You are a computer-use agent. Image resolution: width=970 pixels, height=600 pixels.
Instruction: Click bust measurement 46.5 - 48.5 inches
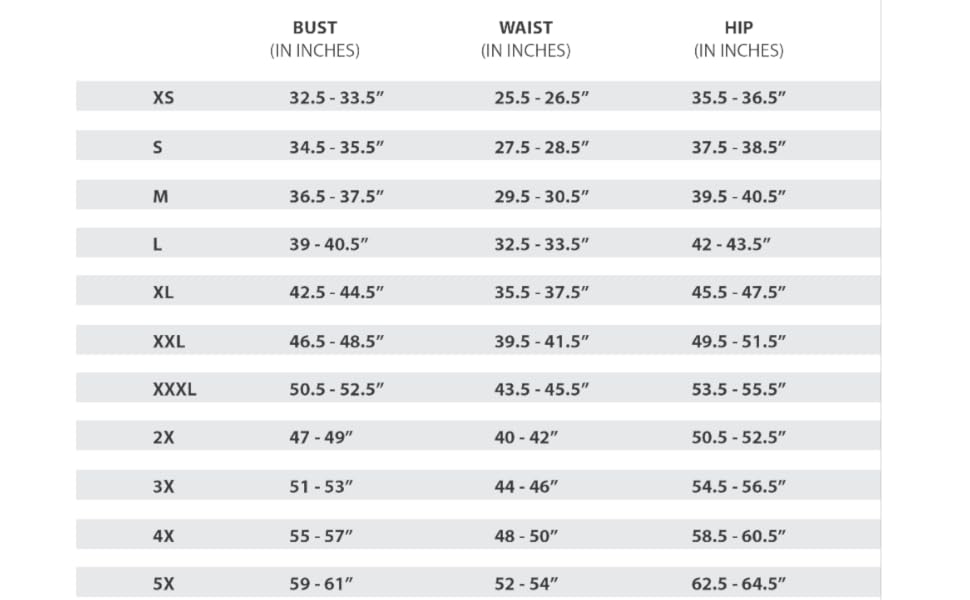click(x=337, y=341)
